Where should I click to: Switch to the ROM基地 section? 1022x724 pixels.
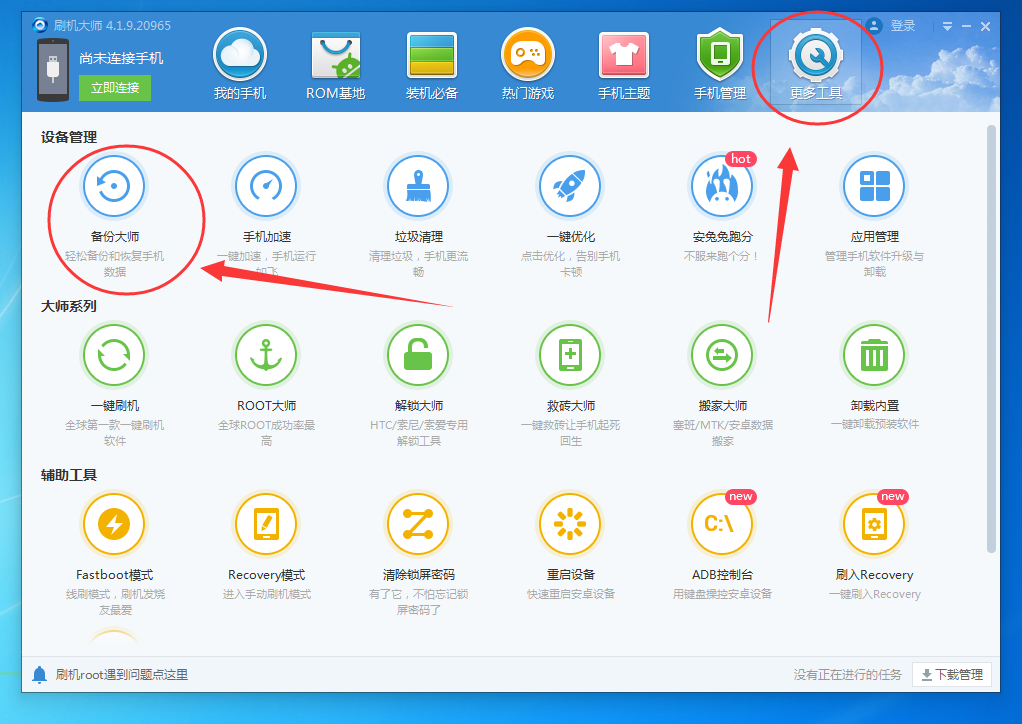coord(334,62)
